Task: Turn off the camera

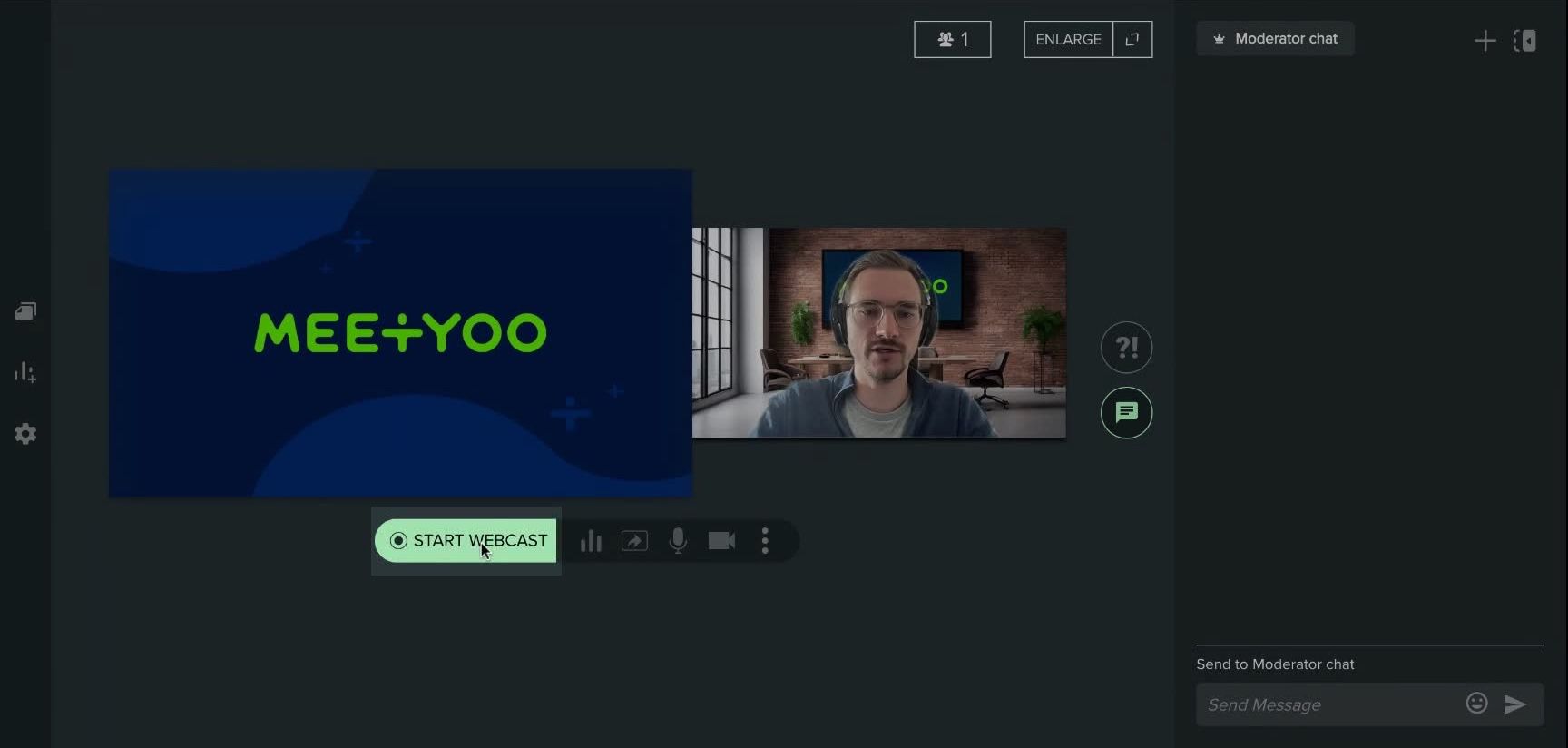Action: (721, 541)
